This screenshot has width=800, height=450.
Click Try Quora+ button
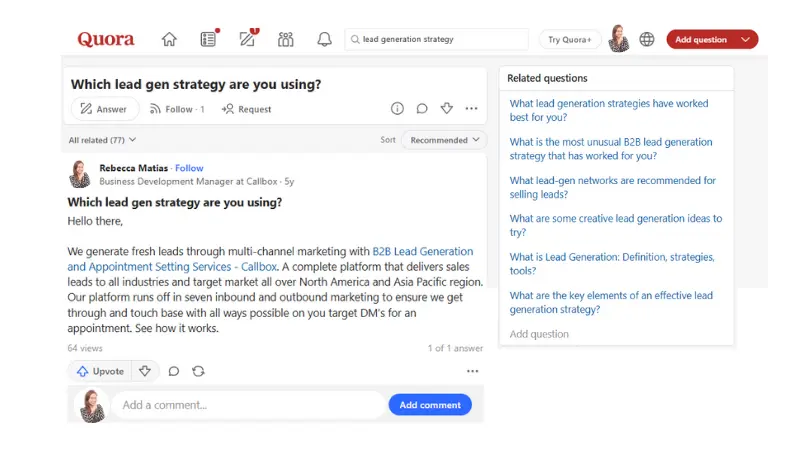[x=569, y=39]
